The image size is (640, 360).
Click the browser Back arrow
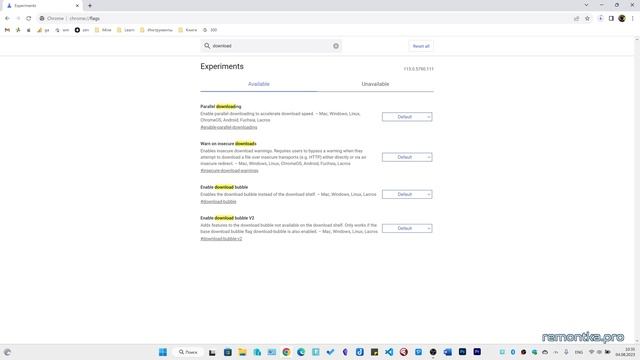[x=7, y=18]
